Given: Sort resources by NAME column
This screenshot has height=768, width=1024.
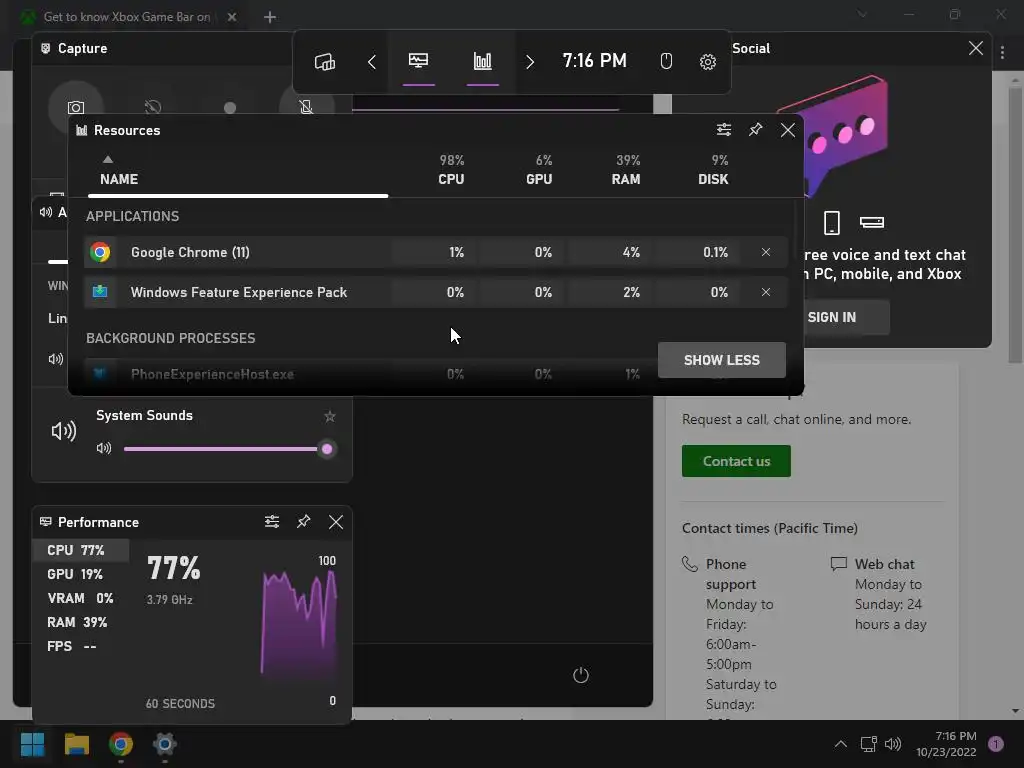Looking at the screenshot, I should [x=119, y=179].
